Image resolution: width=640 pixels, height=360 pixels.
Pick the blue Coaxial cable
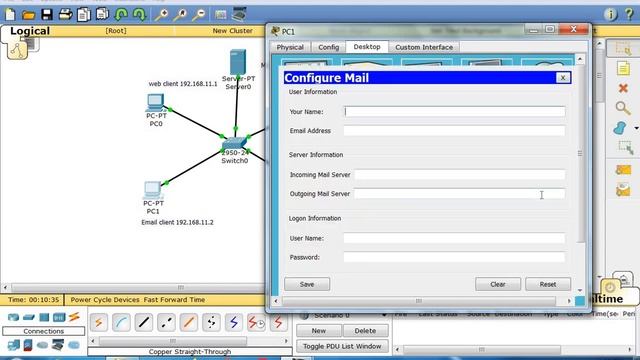point(233,323)
